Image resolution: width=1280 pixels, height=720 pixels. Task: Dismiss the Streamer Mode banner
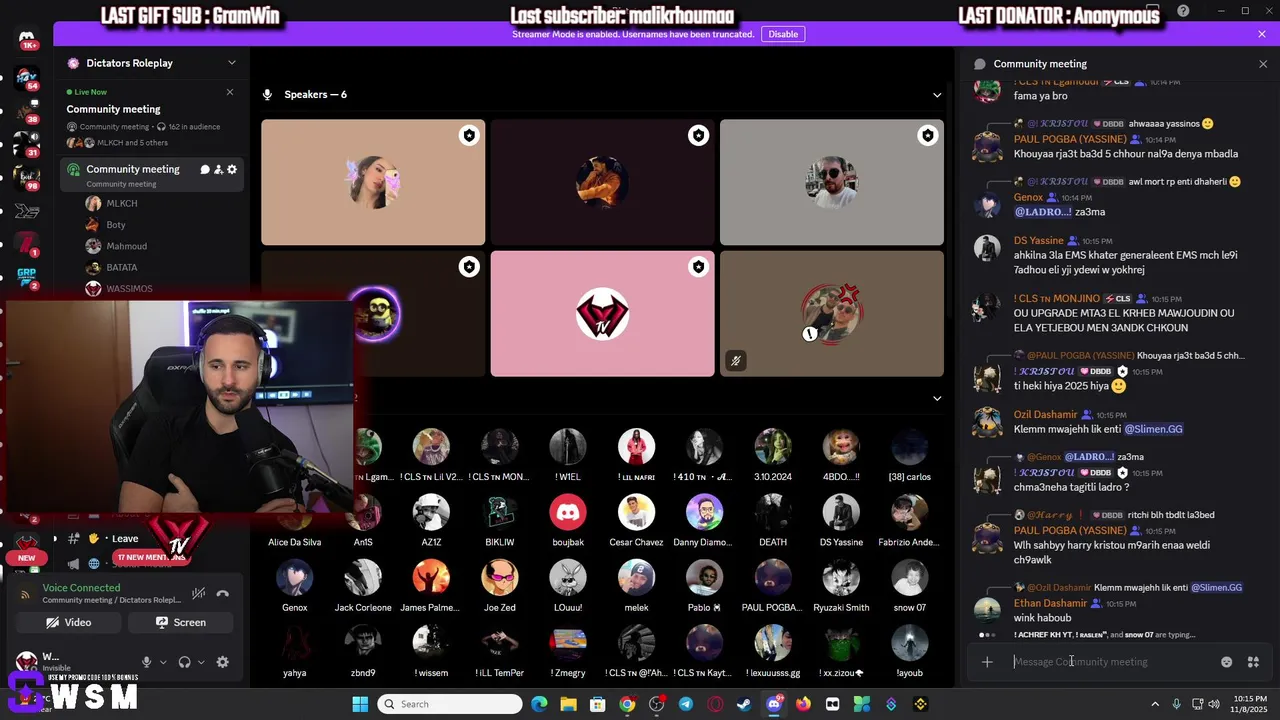pos(1262,34)
